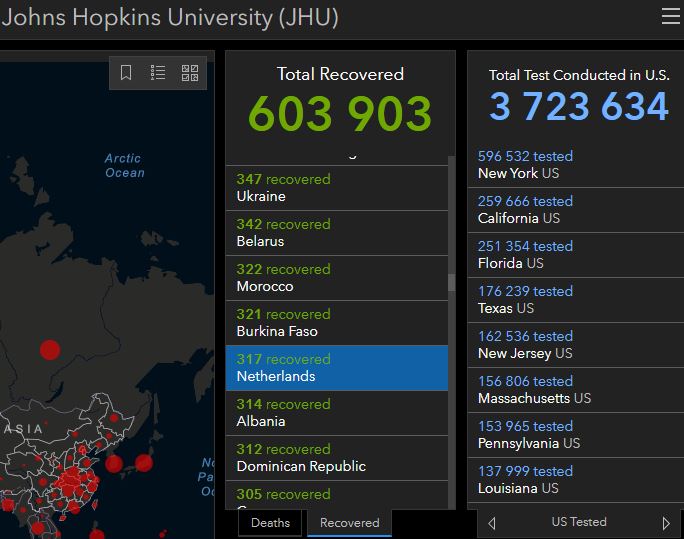Select the California US tested row
The width and height of the screenshot is (684, 539).
pyautogui.click(x=576, y=210)
